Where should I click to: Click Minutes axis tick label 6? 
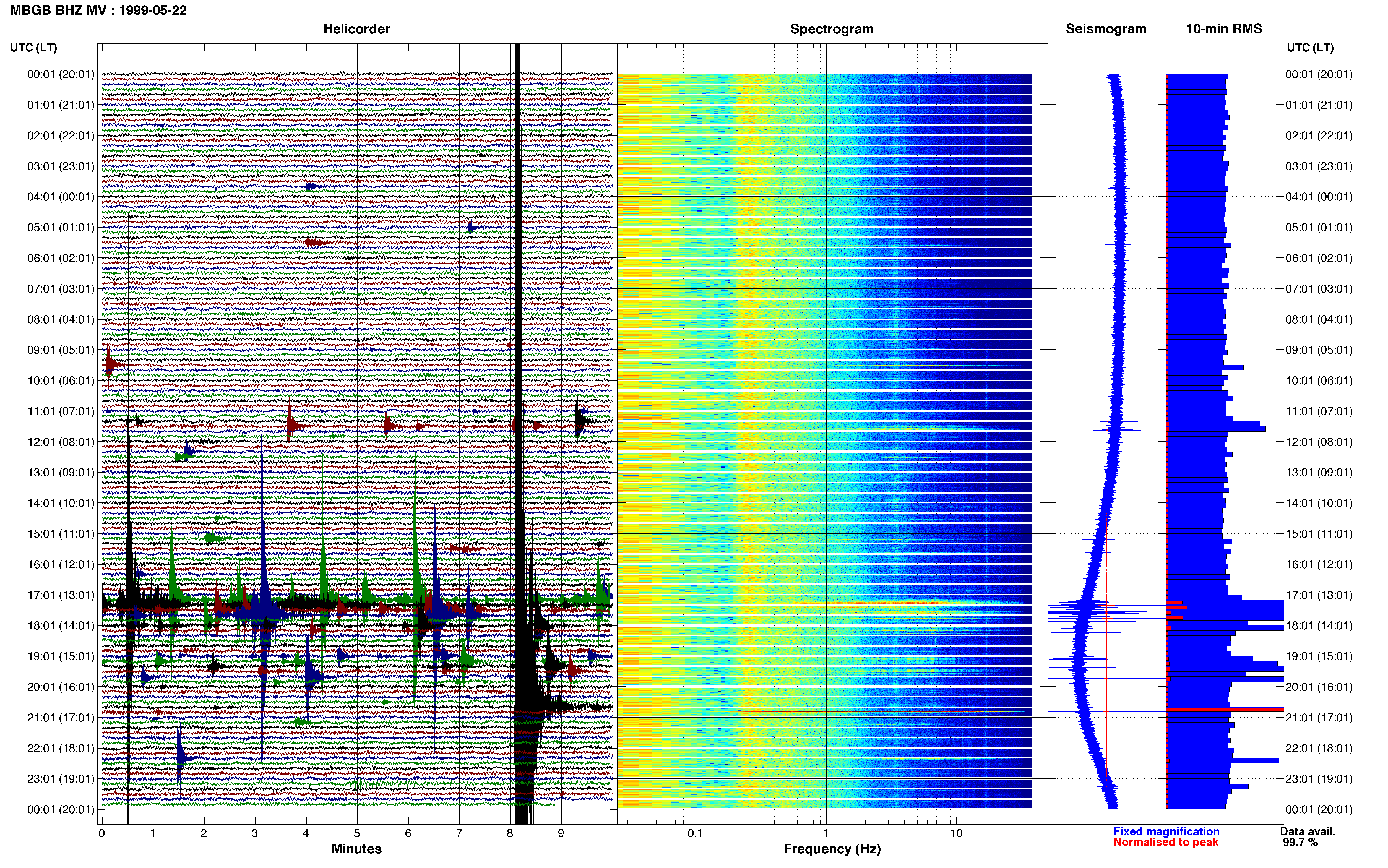408,833
